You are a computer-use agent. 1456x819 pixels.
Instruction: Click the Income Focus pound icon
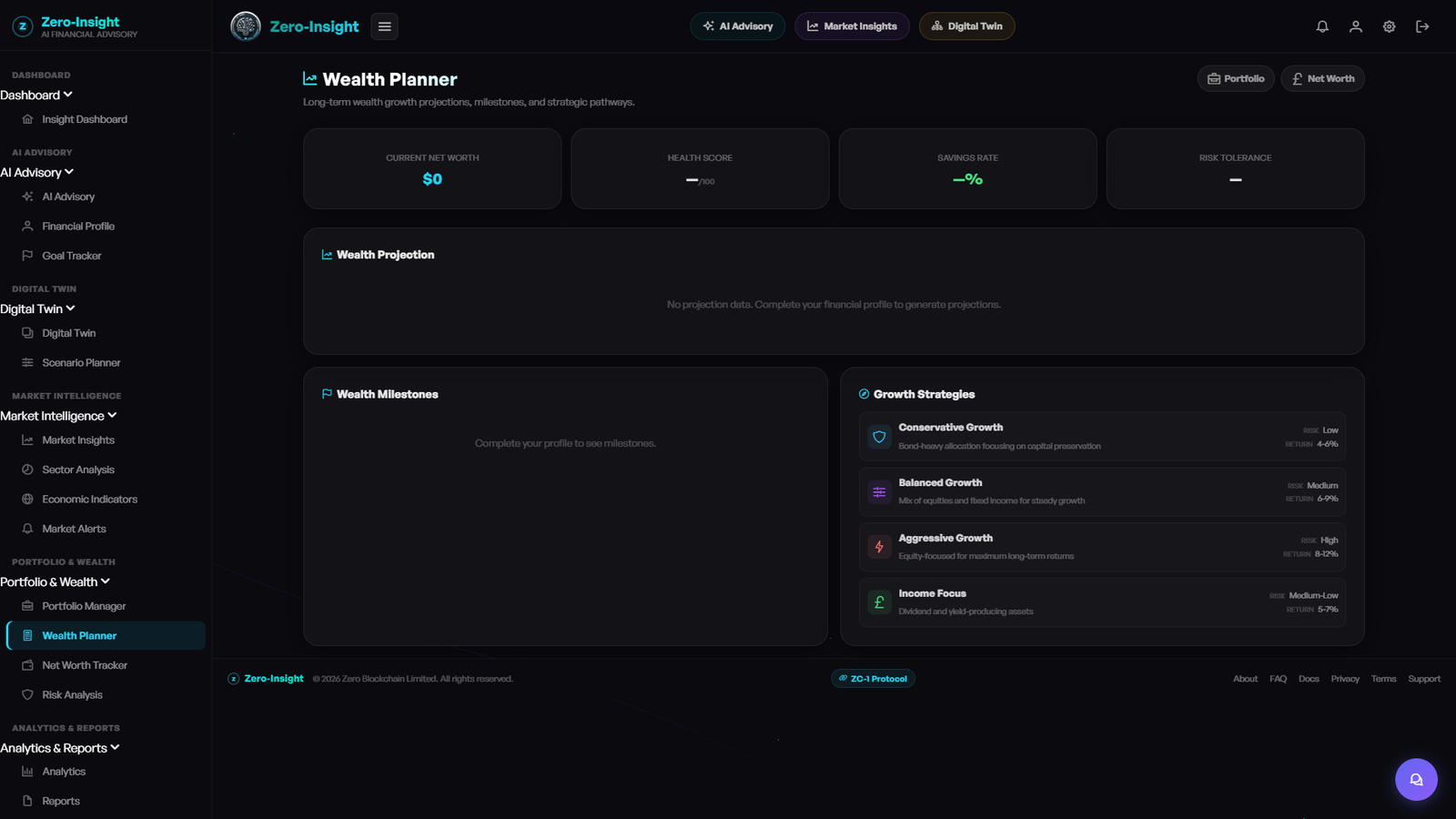(x=879, y=602)
